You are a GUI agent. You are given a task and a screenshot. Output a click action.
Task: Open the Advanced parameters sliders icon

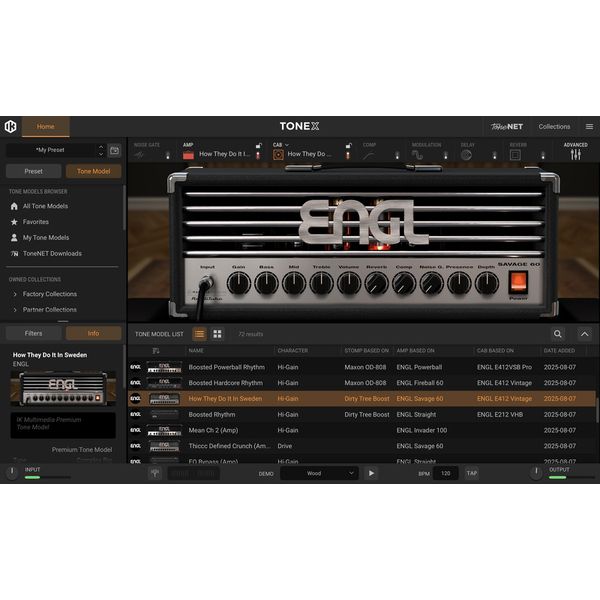[576, 155]
